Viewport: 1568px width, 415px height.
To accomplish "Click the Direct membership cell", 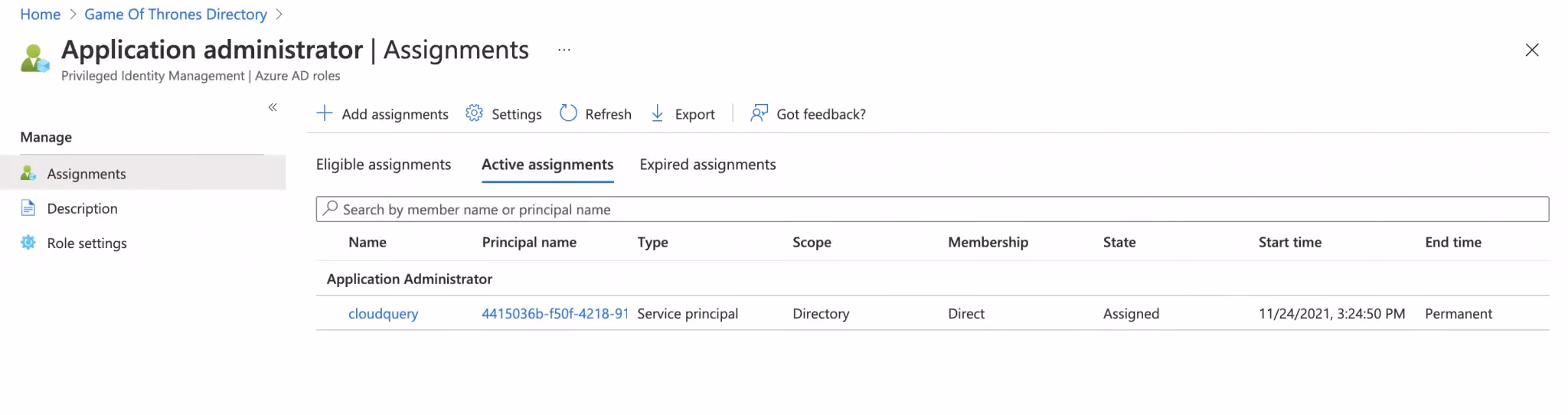I will pyautogui.click(x=966, y=314).
